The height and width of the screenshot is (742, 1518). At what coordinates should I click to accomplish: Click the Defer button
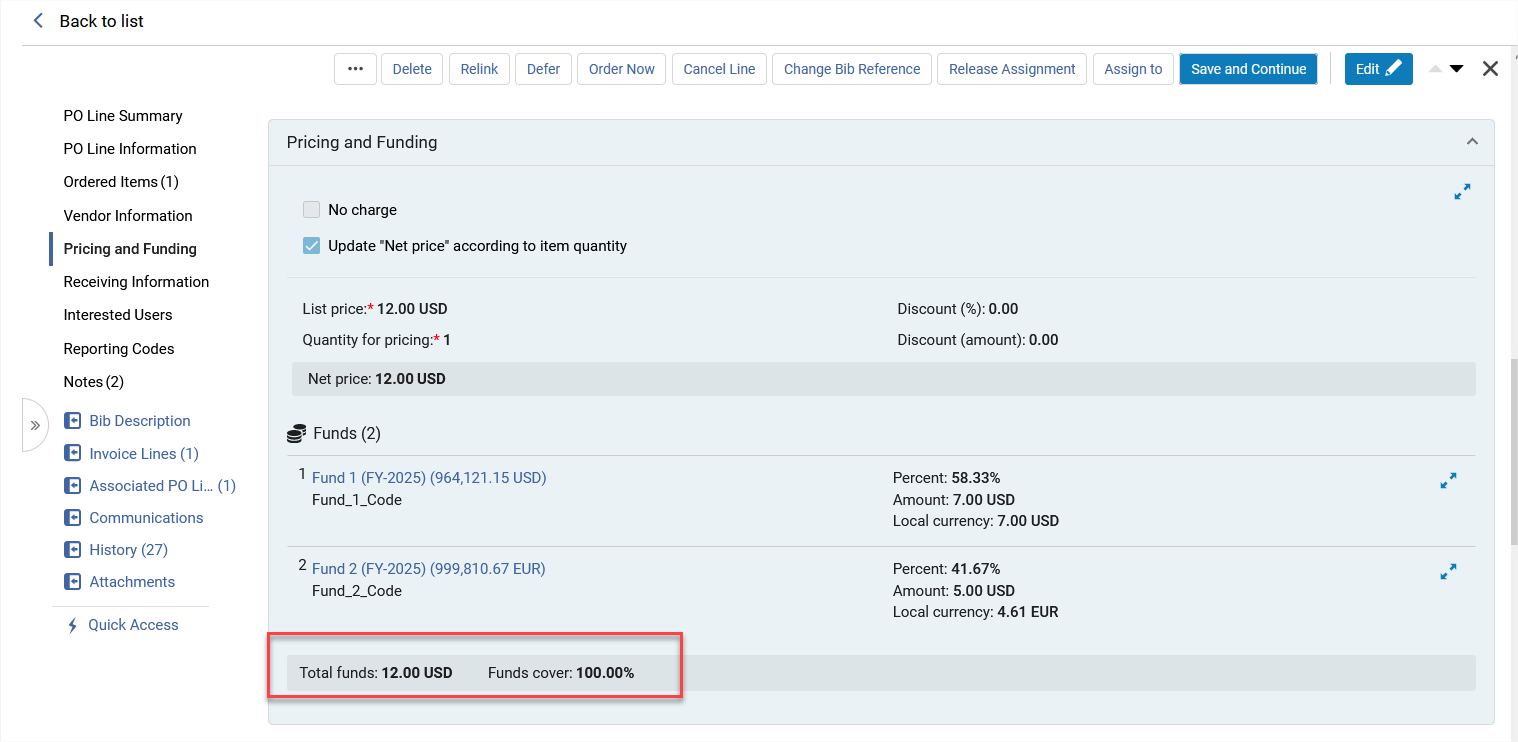click(x=544, y=69)
